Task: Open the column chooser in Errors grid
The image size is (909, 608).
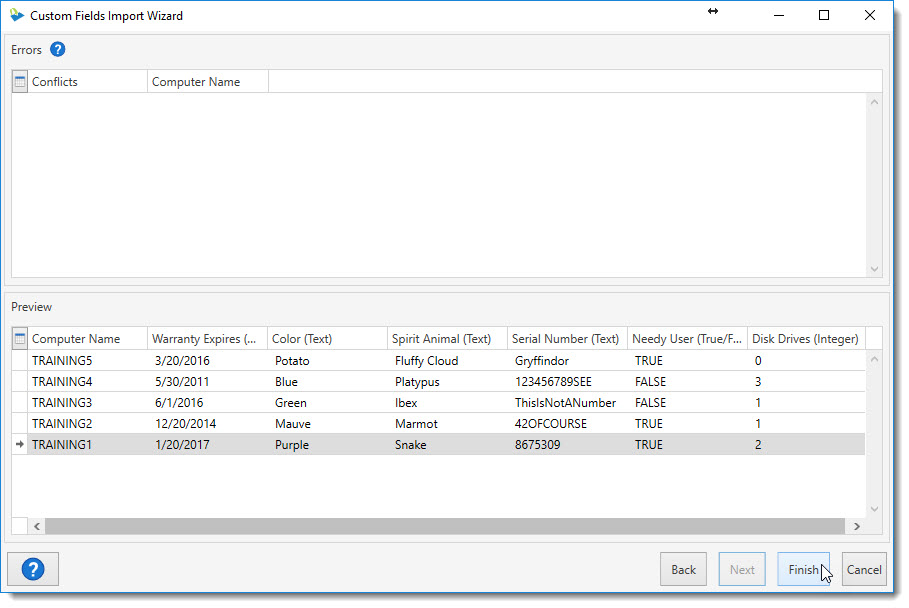Action: tap(20, 82)
